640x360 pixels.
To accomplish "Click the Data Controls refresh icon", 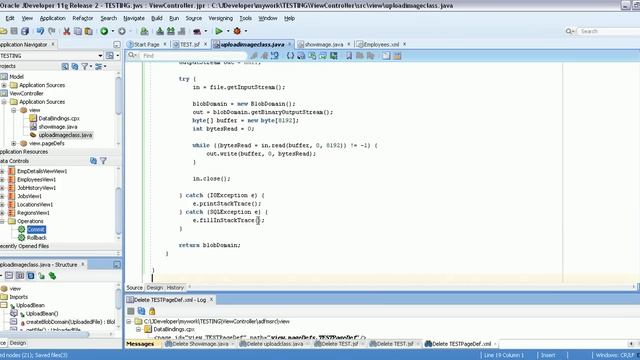I will [x=93, y=161].
